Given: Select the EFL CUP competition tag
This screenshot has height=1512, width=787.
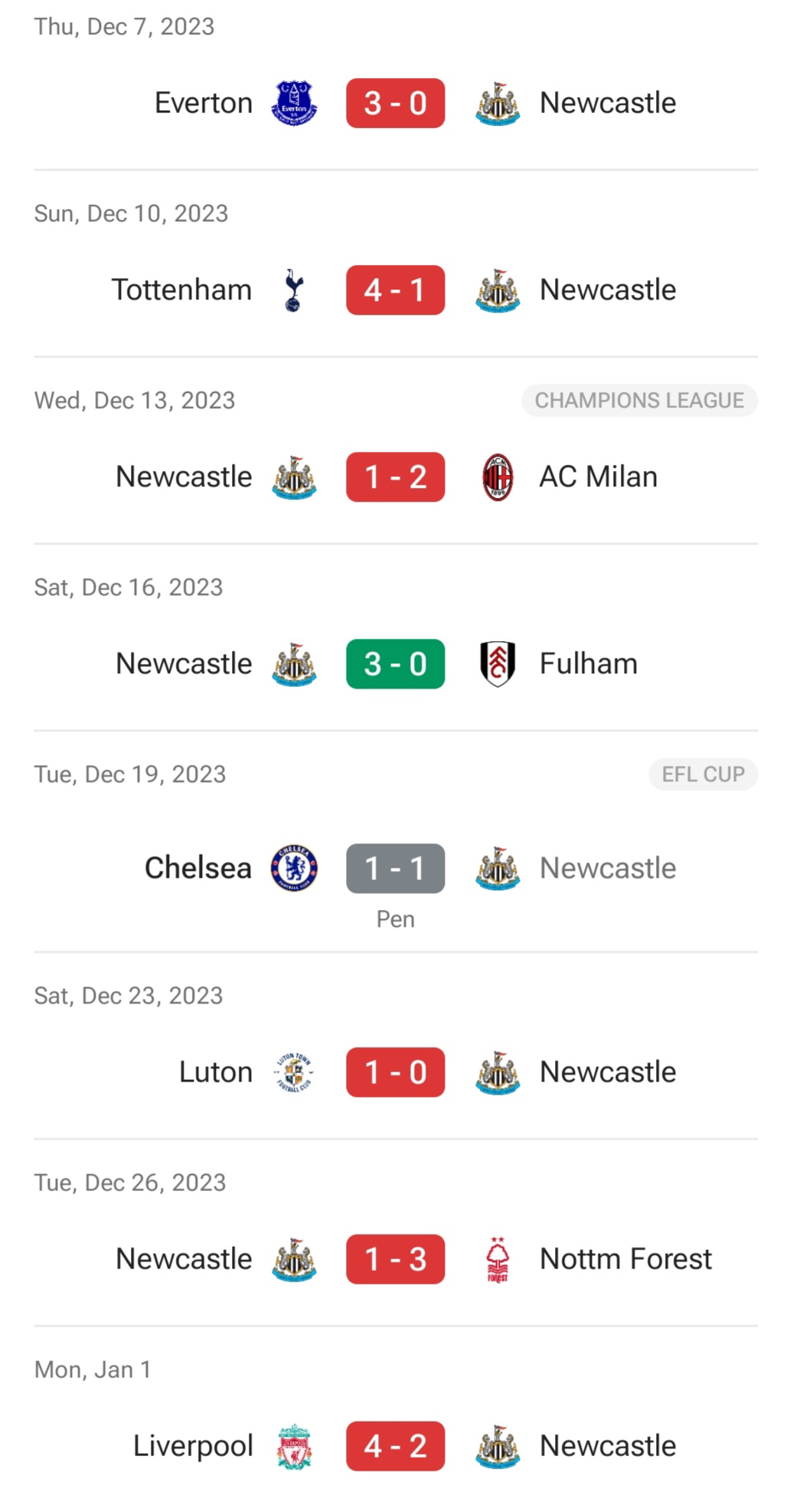Looking at the screenshot, I should coord(703,774).
